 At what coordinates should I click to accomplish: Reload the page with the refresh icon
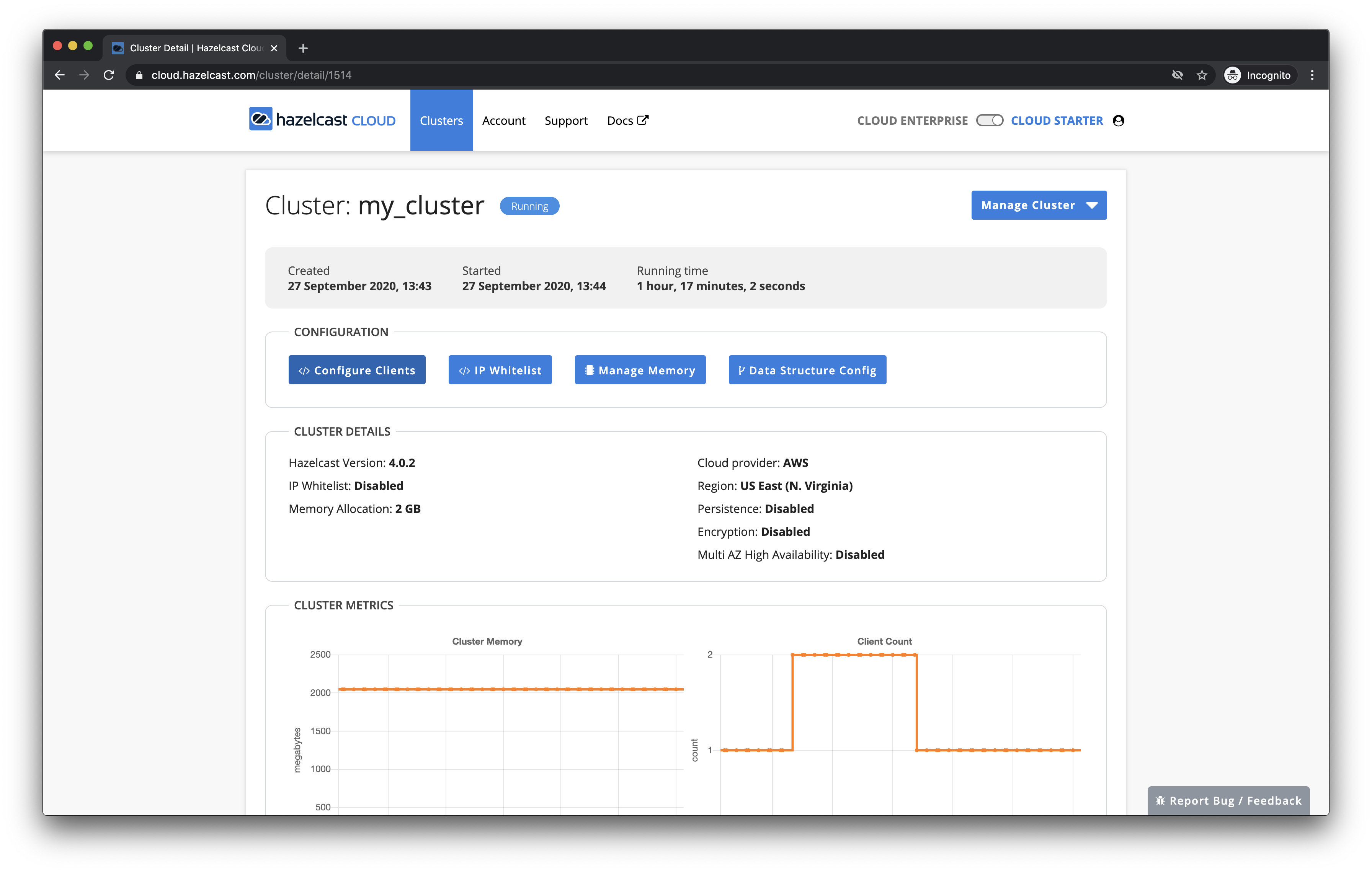(109, 75)
